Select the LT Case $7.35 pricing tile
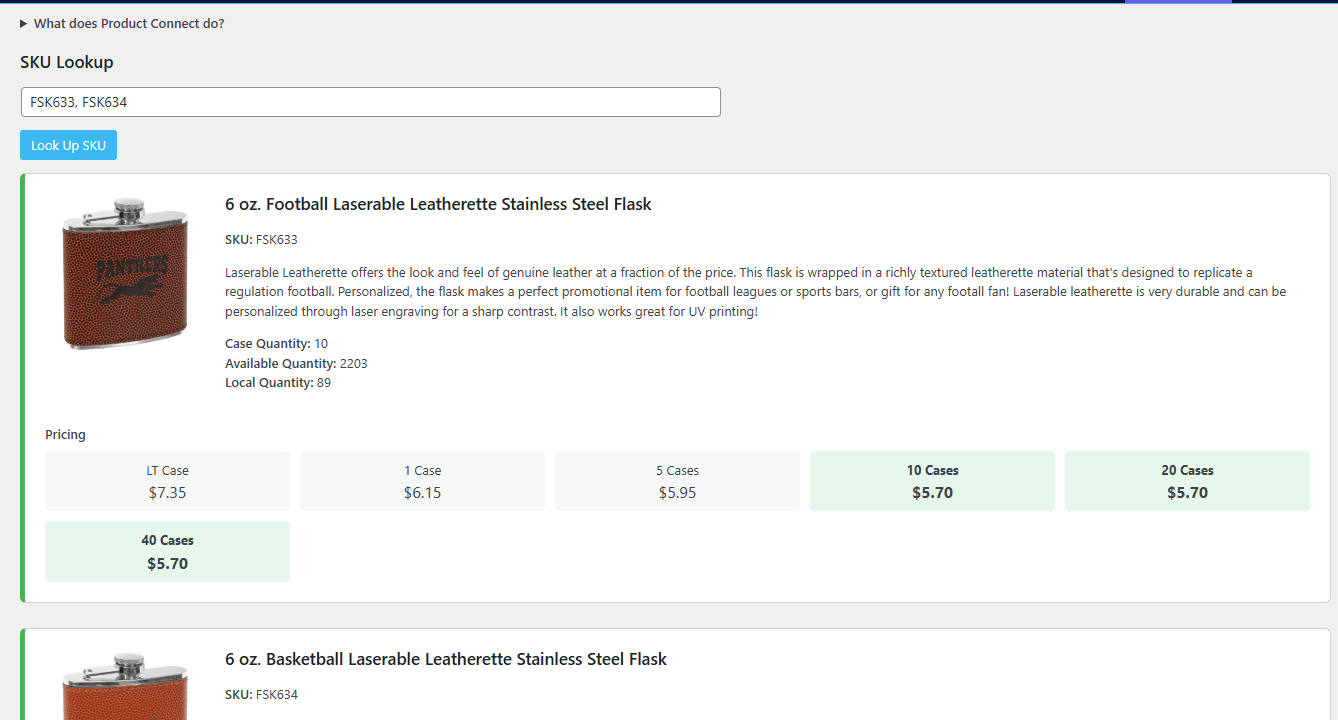 coord(167,481)
